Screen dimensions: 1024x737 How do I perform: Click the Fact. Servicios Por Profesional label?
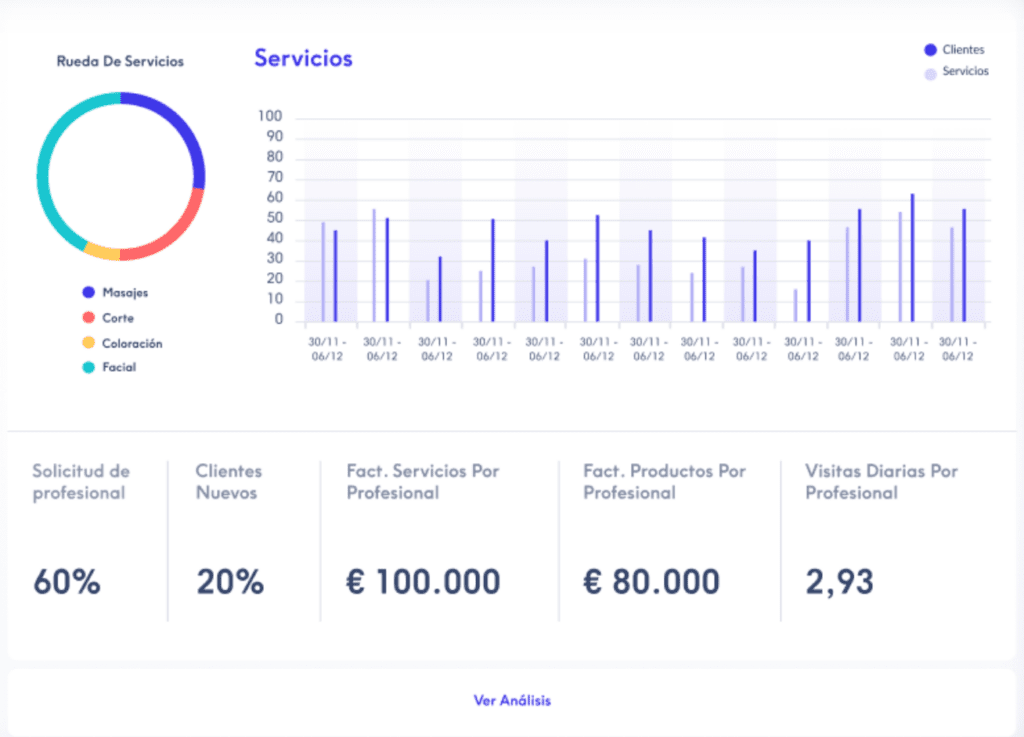(423, 482)
